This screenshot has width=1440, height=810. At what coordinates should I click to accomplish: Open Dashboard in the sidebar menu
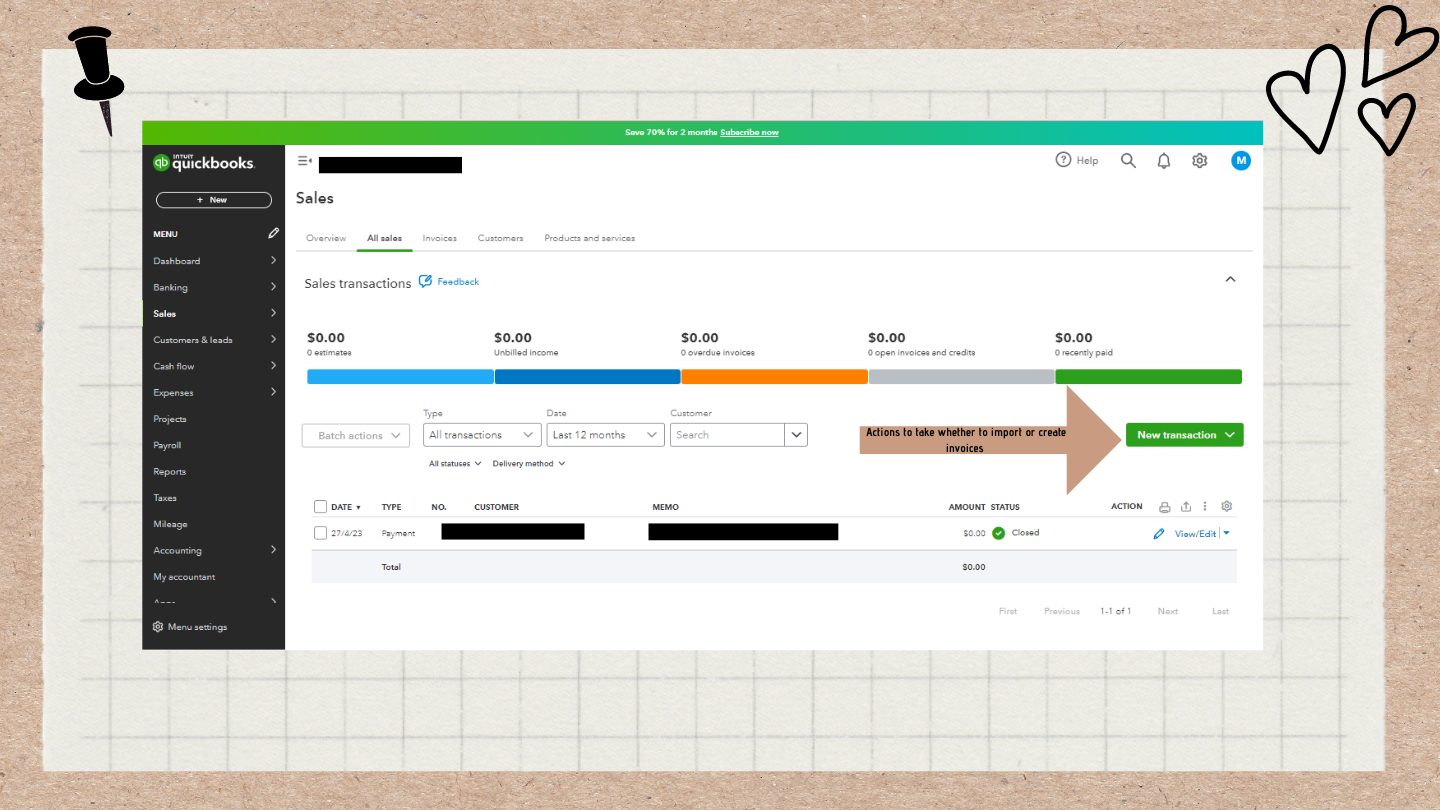pos(177,261)
